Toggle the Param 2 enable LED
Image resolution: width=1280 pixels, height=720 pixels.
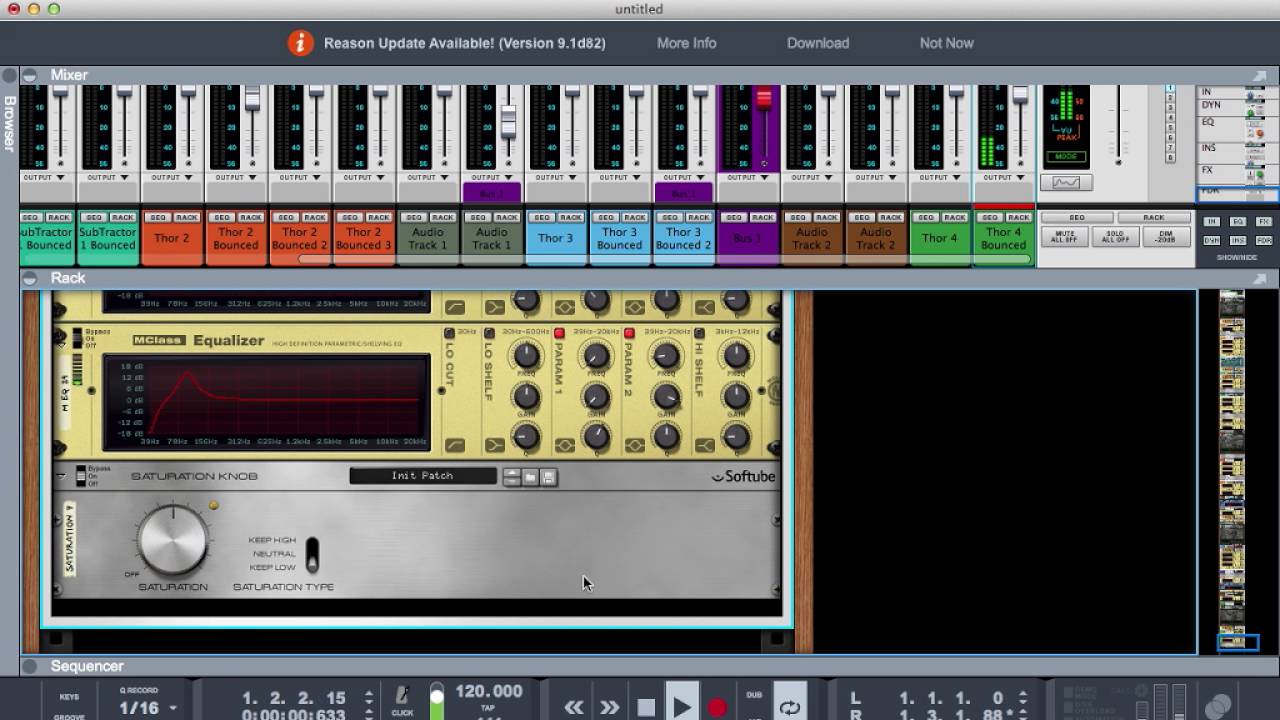point(629,333)
